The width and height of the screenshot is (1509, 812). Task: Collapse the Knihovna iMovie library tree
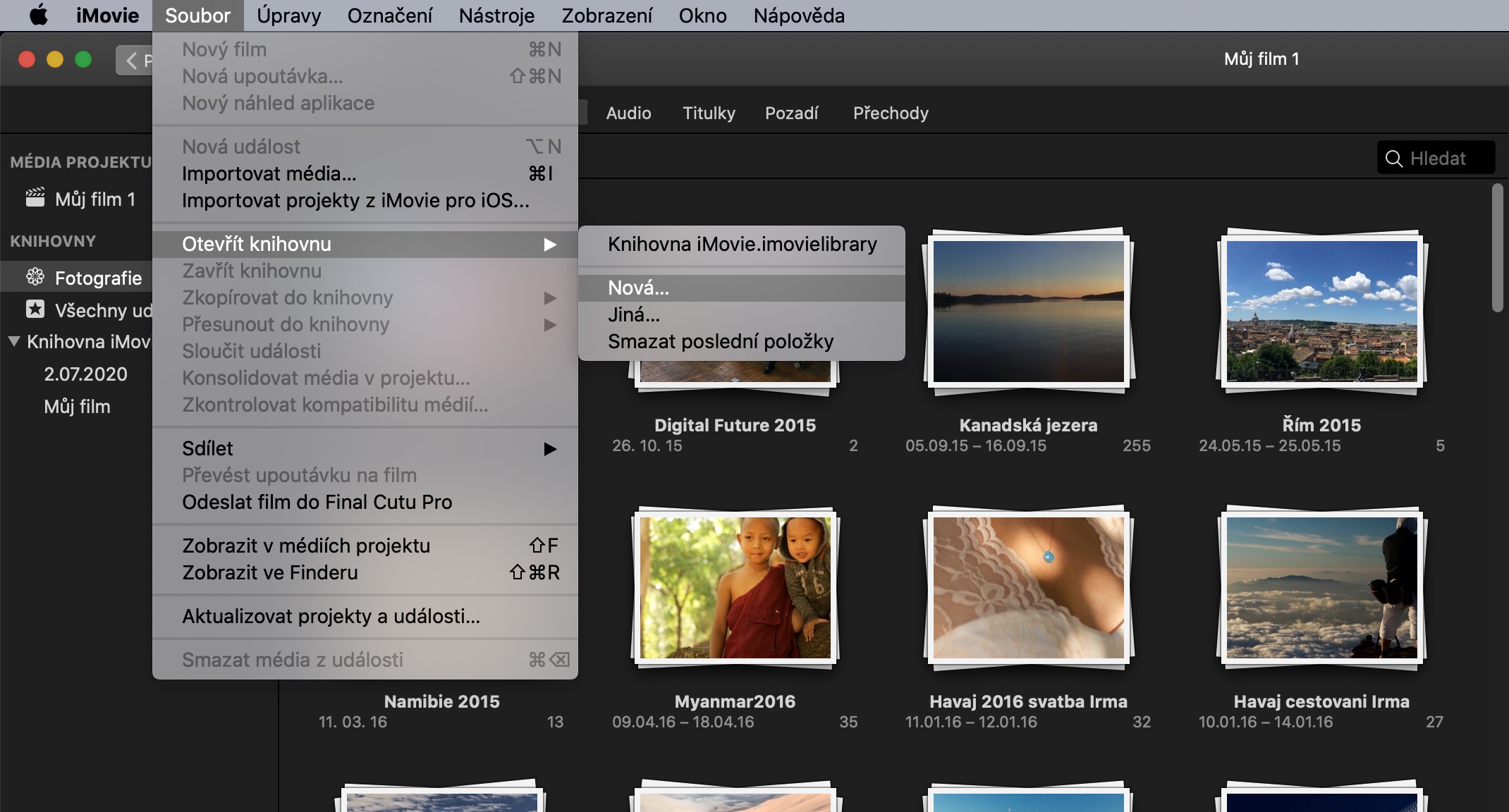click(13, 342)
